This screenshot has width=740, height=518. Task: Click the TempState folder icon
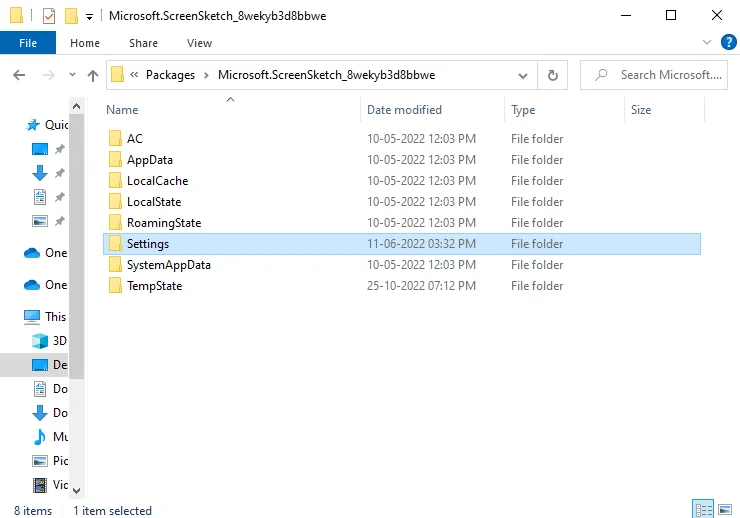pyautogui.click(x=115, y=285)
